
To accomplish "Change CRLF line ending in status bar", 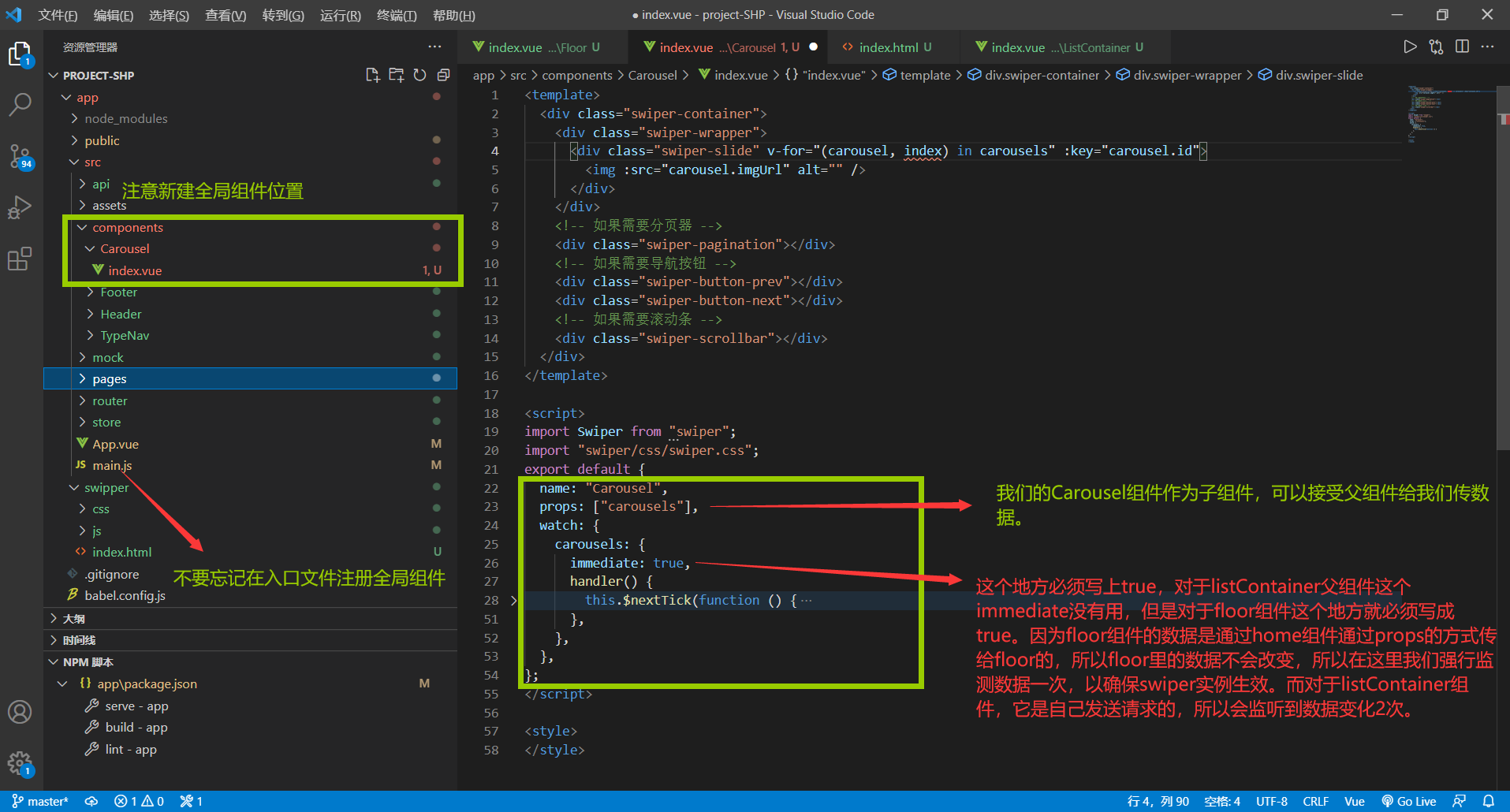I will (x=1315, y=801).
